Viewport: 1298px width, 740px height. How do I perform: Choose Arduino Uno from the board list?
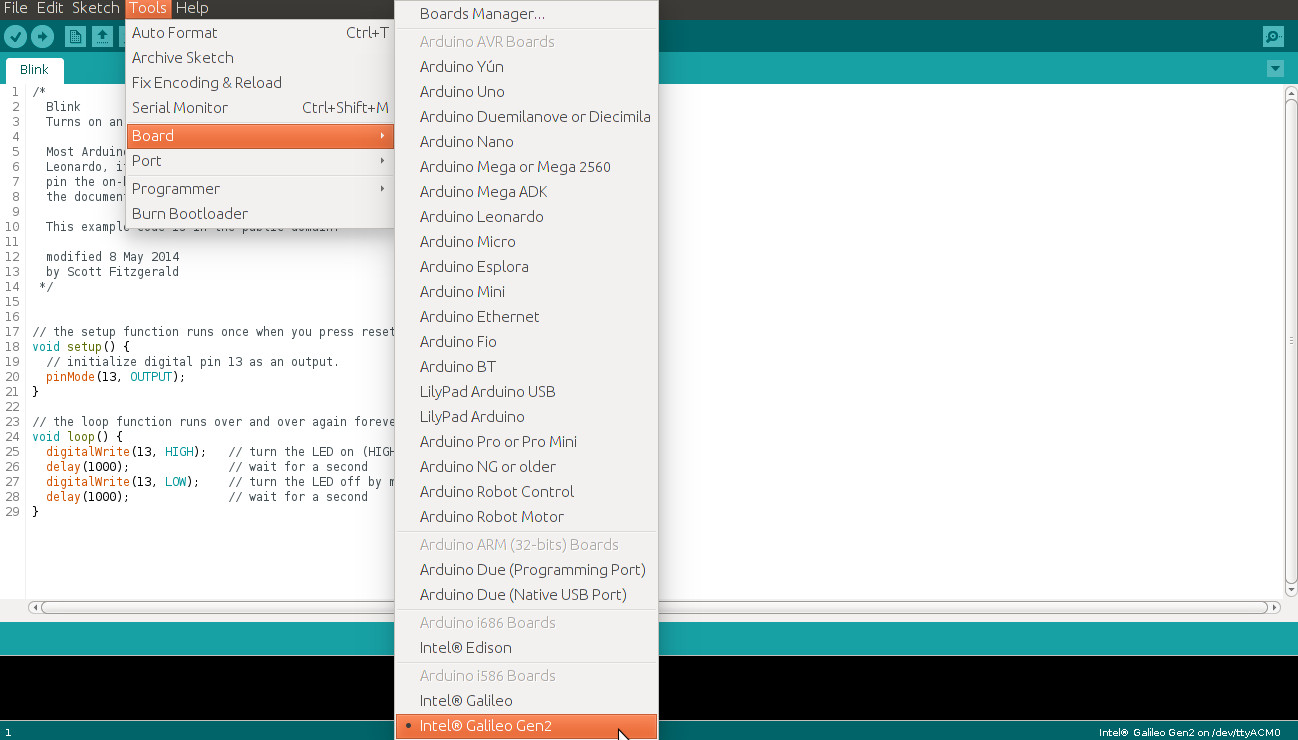point(461,92)
